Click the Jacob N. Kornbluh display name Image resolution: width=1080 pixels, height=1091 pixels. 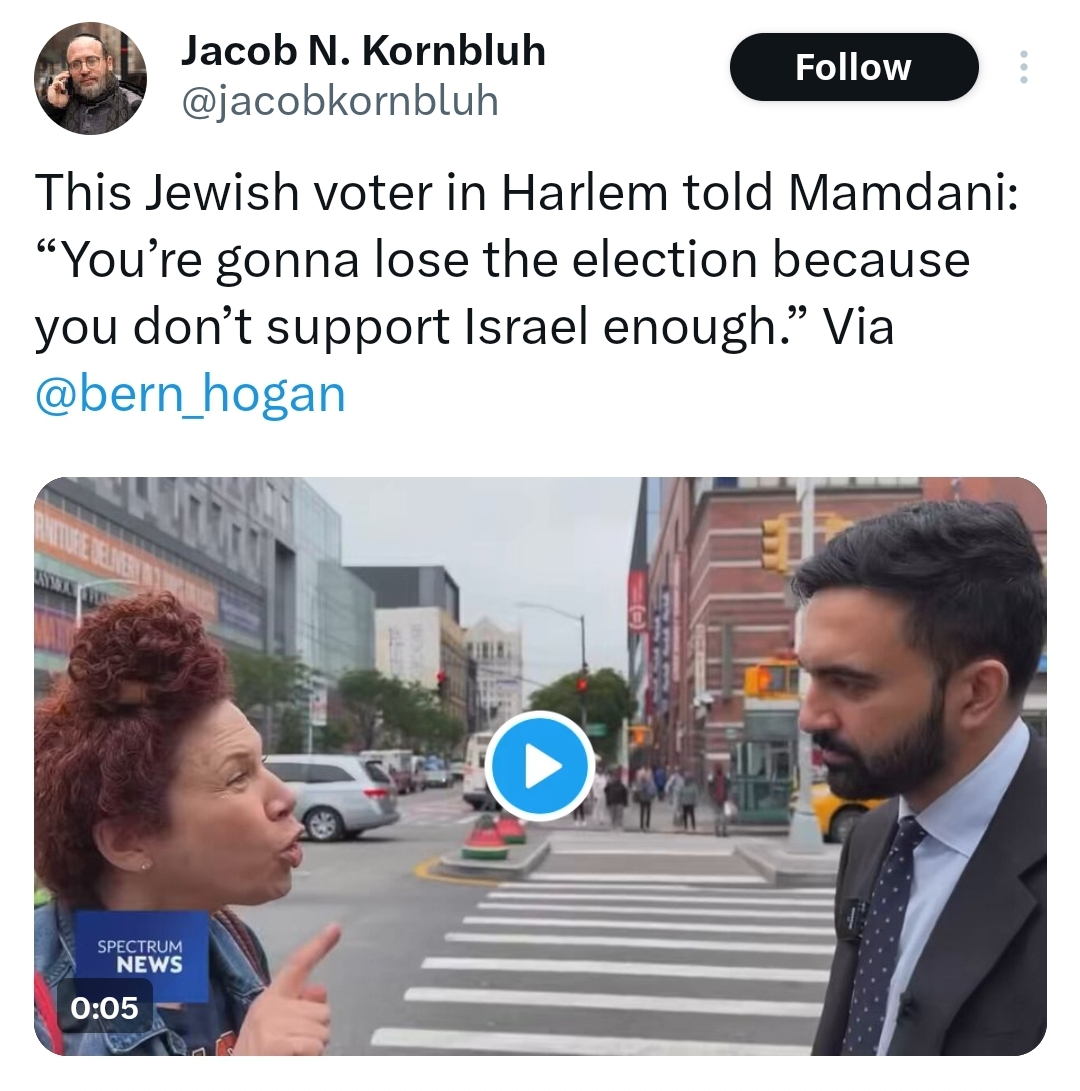click(x=363, y=51)
